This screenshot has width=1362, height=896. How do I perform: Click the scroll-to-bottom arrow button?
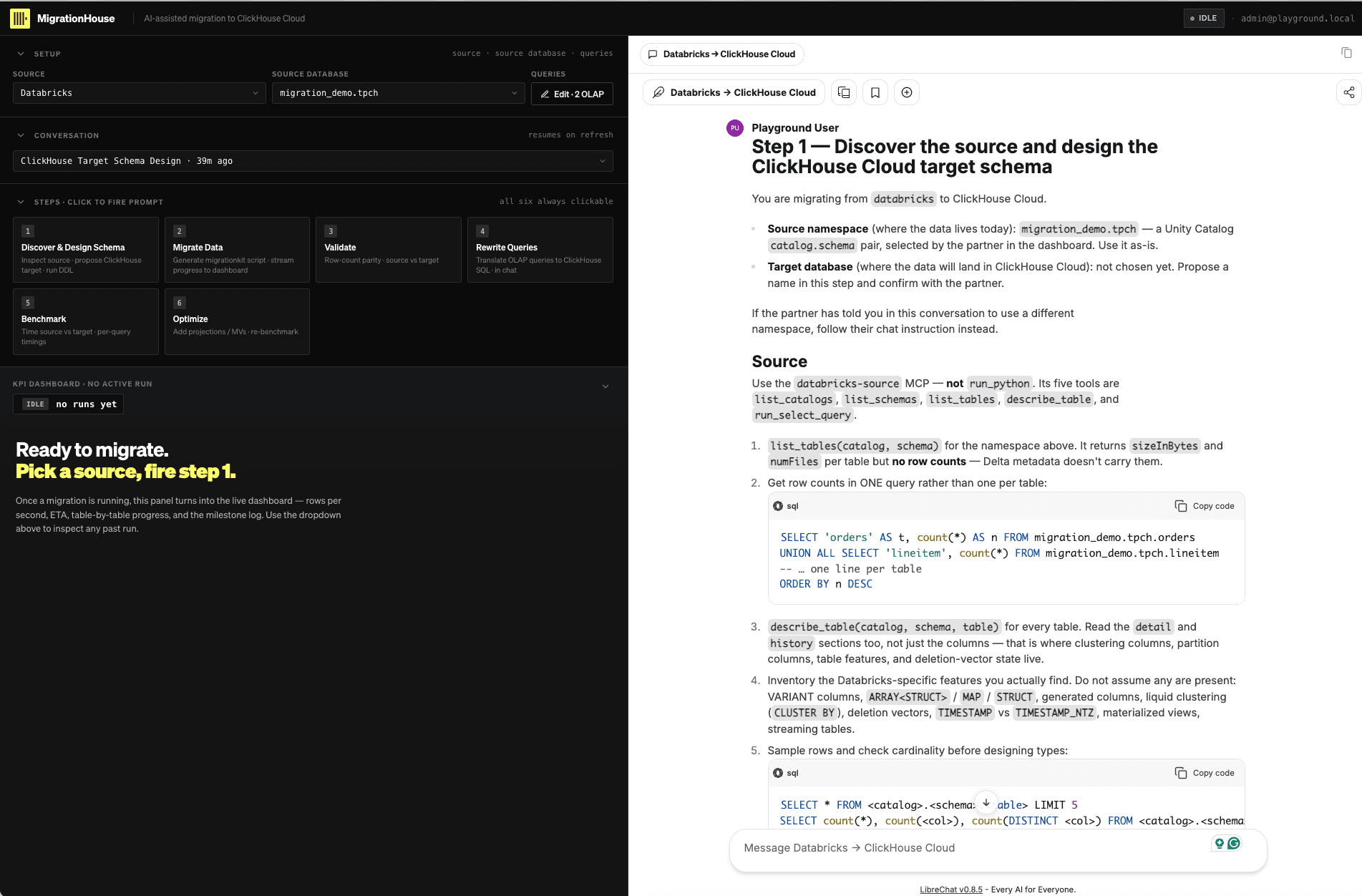[x=986, y=803]
